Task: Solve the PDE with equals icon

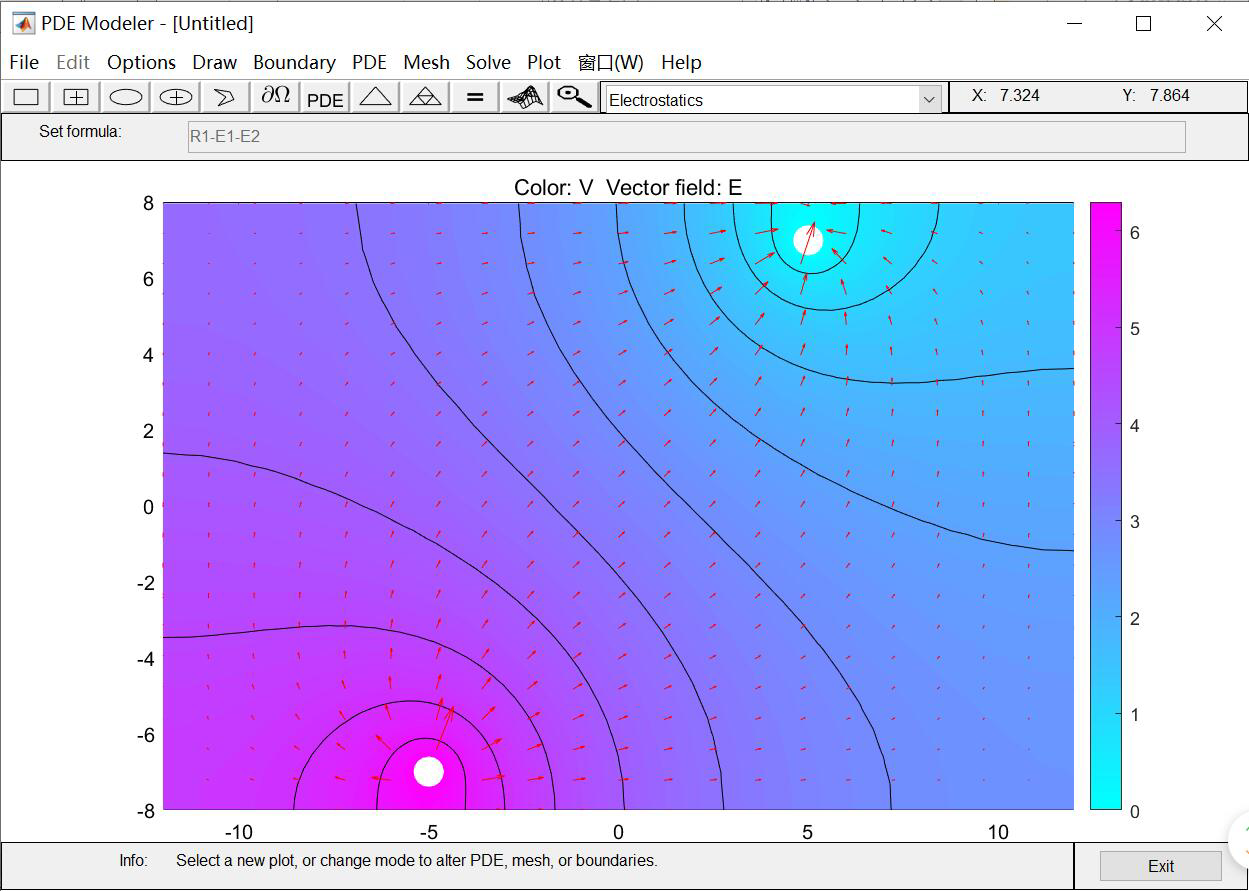Action: pos(475,97)
